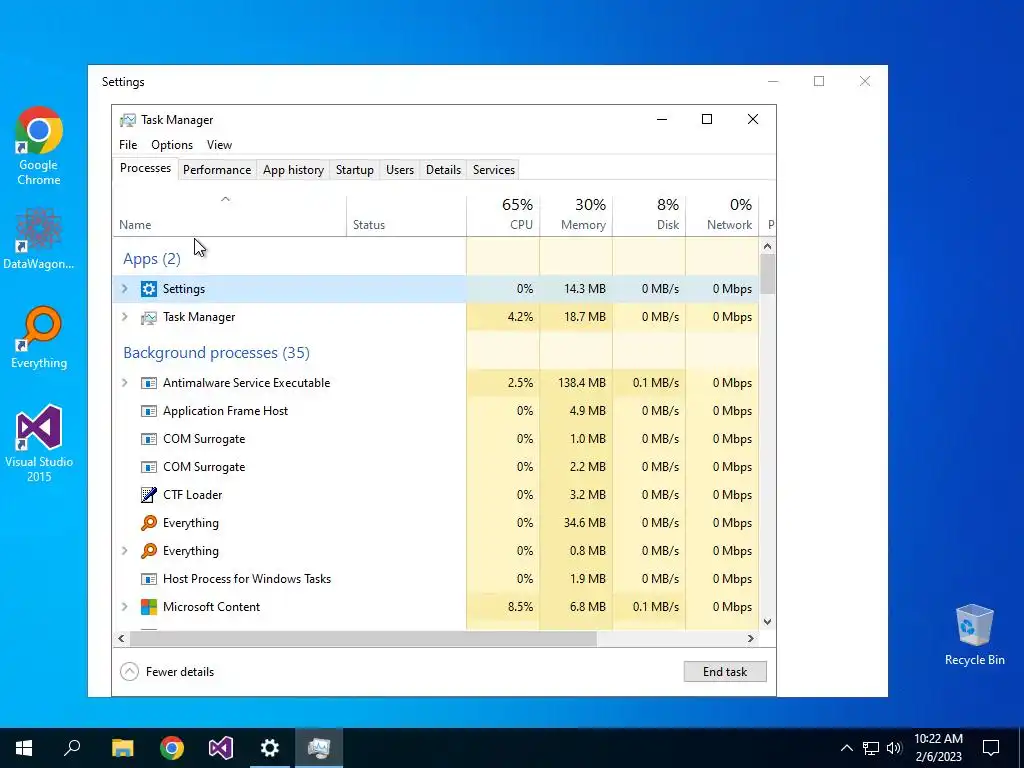Click the scroll right arrow
The height and width of the screenshot is (768, 1024).
tap(751, 638)
